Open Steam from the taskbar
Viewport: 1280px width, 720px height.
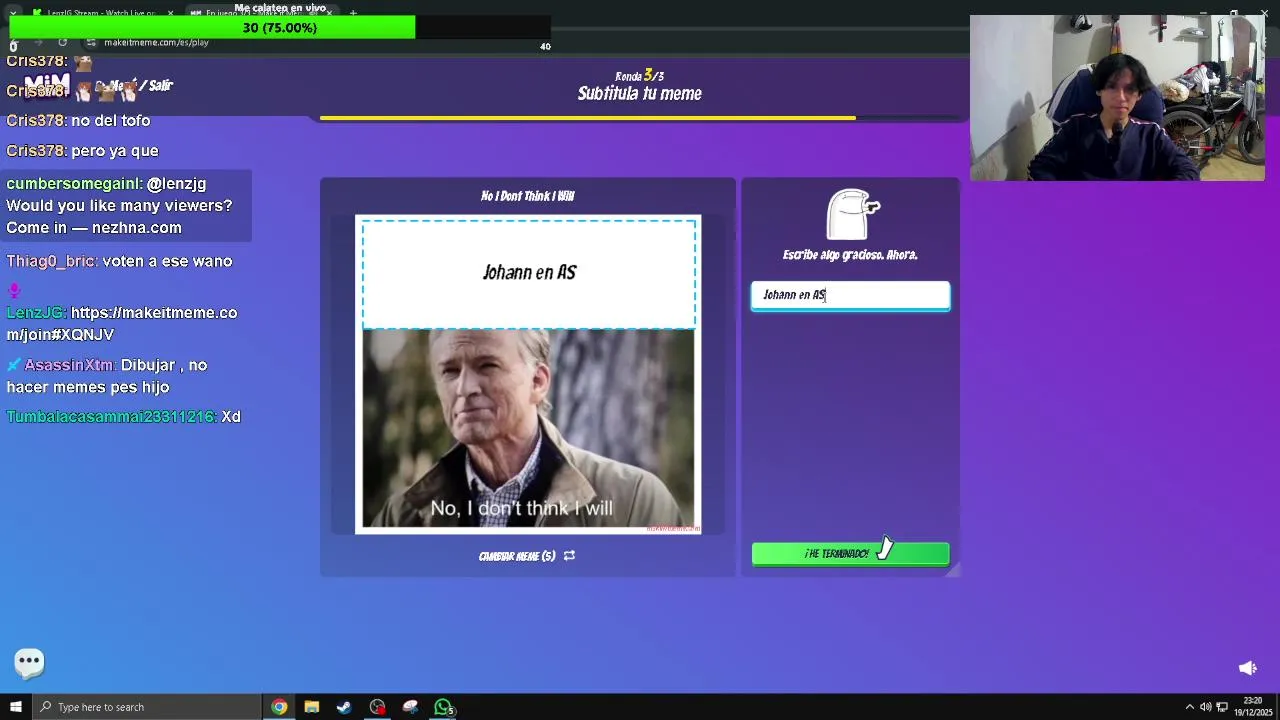344,707
